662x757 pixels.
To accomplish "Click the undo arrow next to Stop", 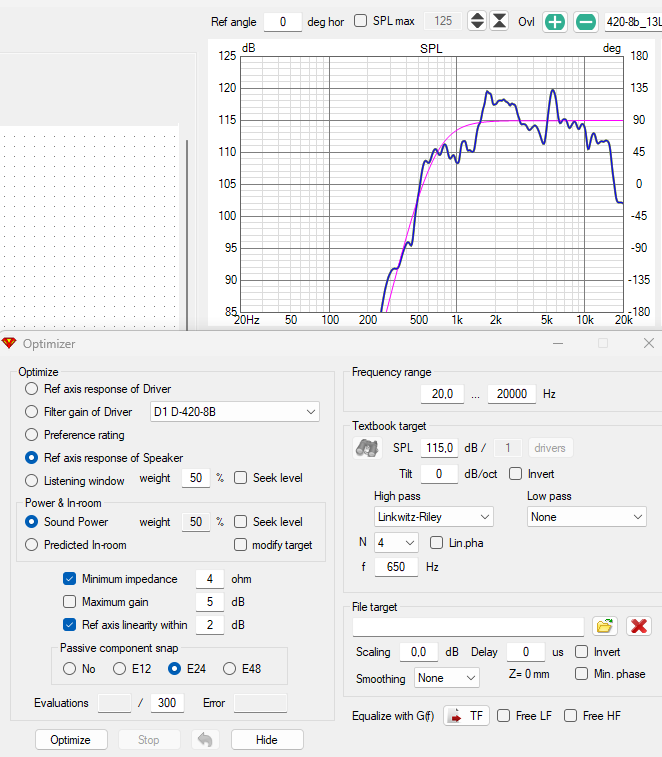I will (205, 740).
